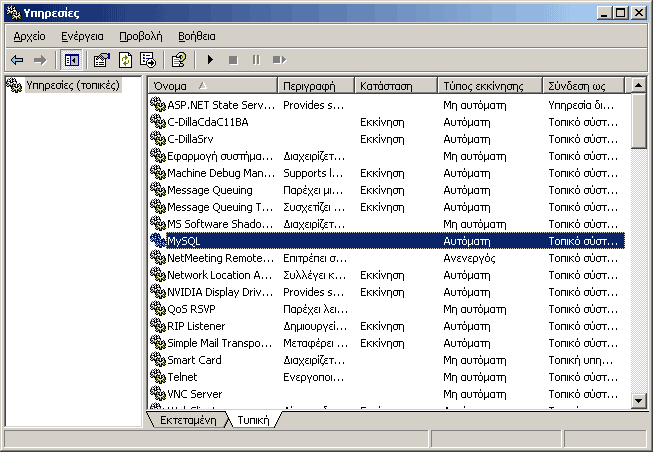Open the Βοήθεια menu
This screenshot has height=452, width=653.
pyautogui.click(x=197, y=37)
